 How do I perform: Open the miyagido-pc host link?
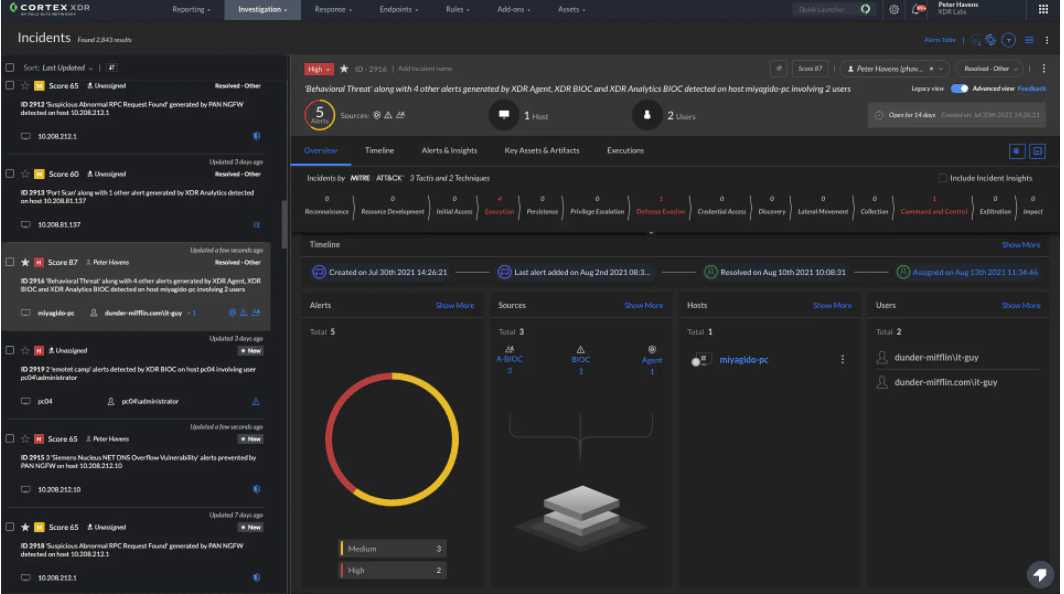click(744, 360)
